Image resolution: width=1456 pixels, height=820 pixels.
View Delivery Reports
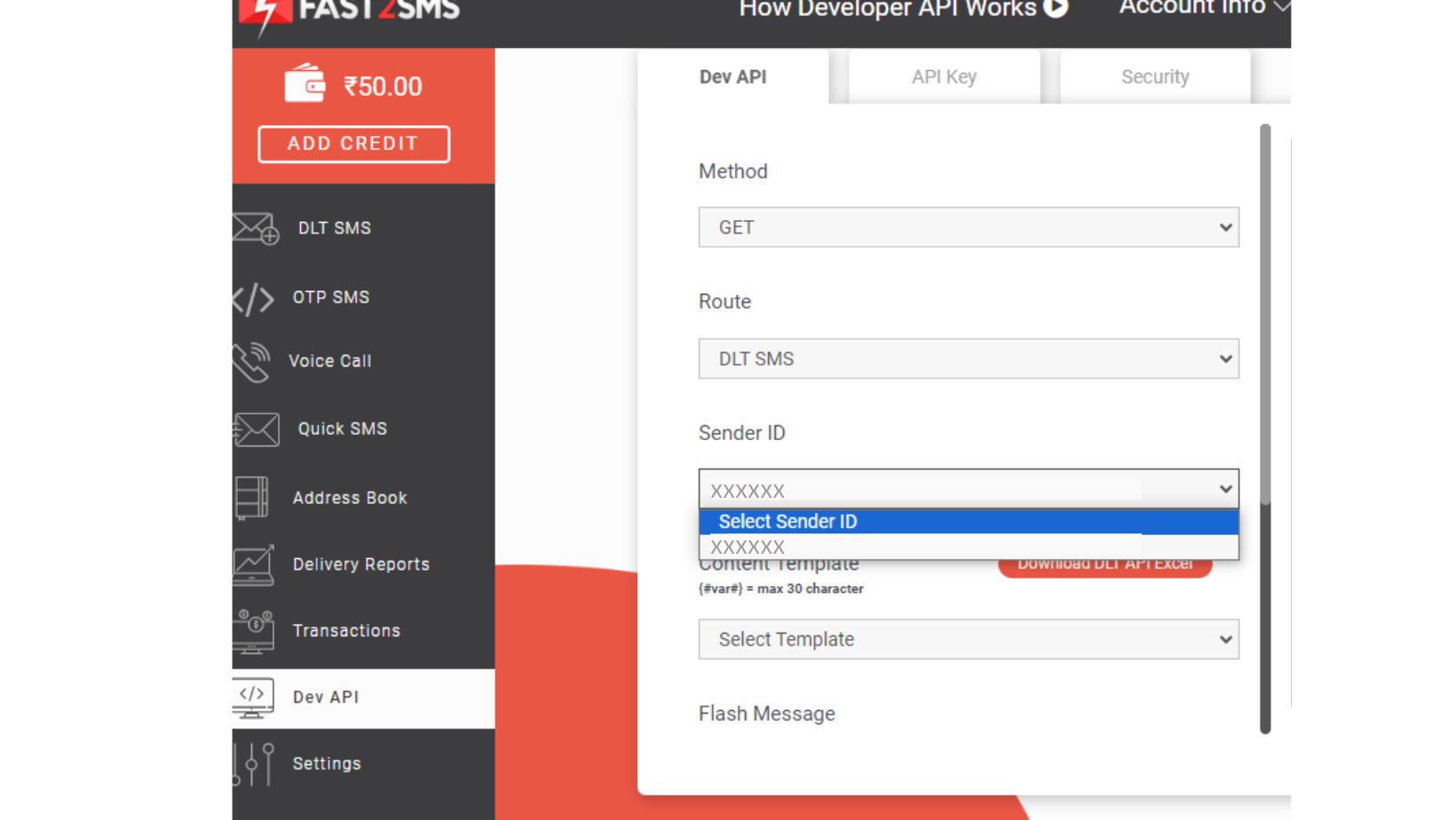(x=363, y=564)
